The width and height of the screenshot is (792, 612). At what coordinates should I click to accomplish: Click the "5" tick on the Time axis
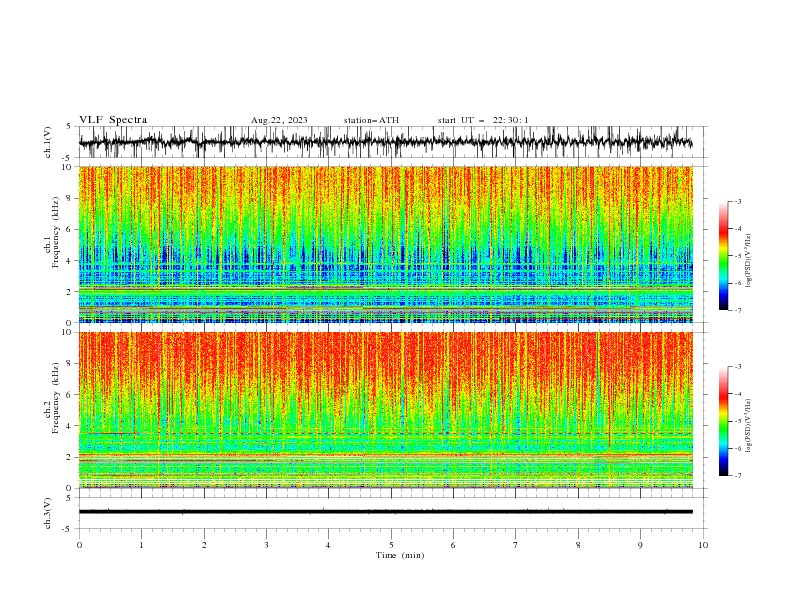pos(391,545)
